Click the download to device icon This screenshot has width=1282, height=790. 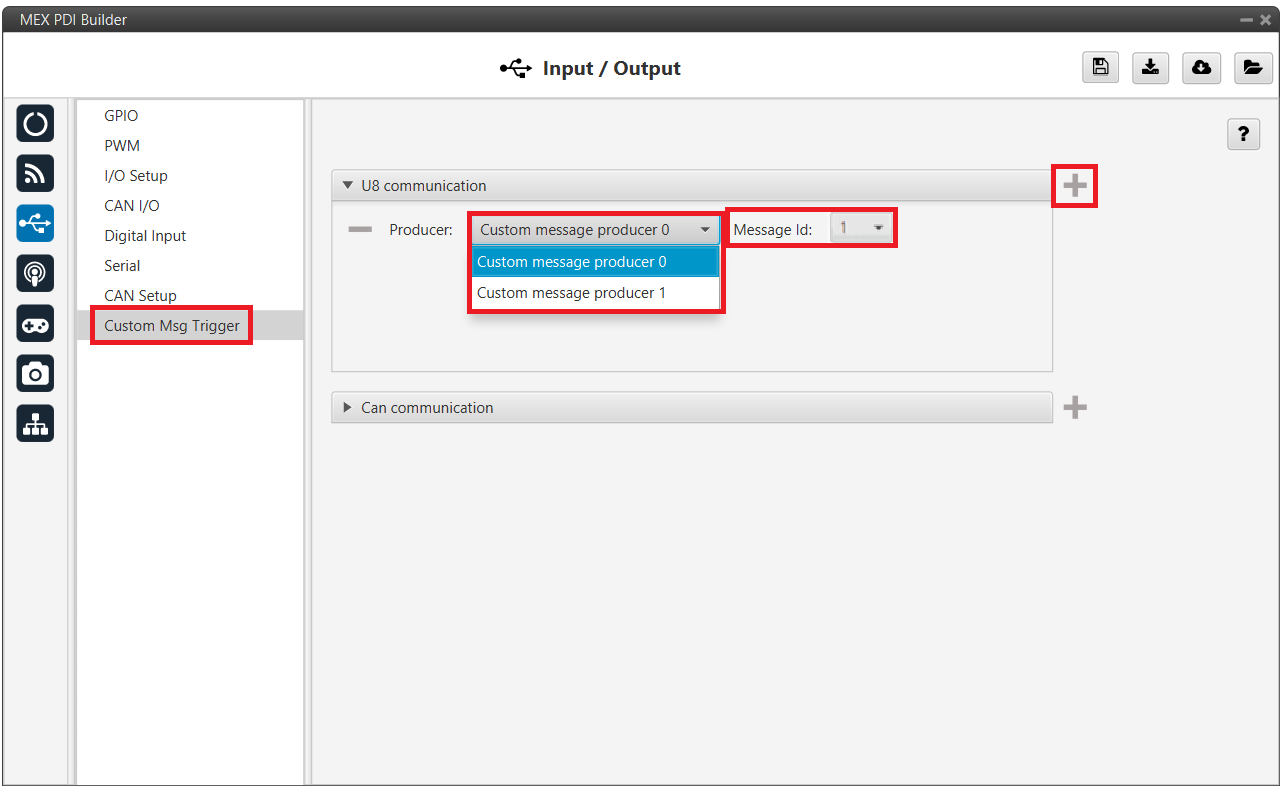coord(1151,68)
